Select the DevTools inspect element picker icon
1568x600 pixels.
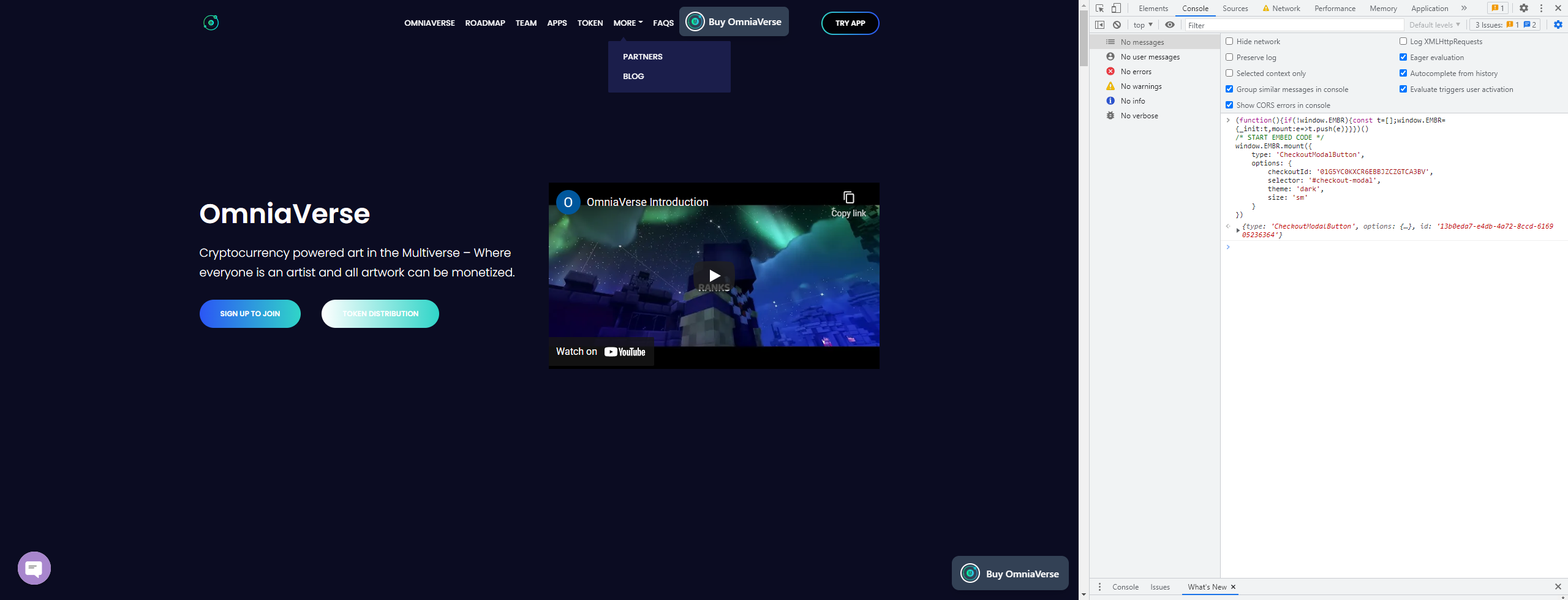point(1100,8)
